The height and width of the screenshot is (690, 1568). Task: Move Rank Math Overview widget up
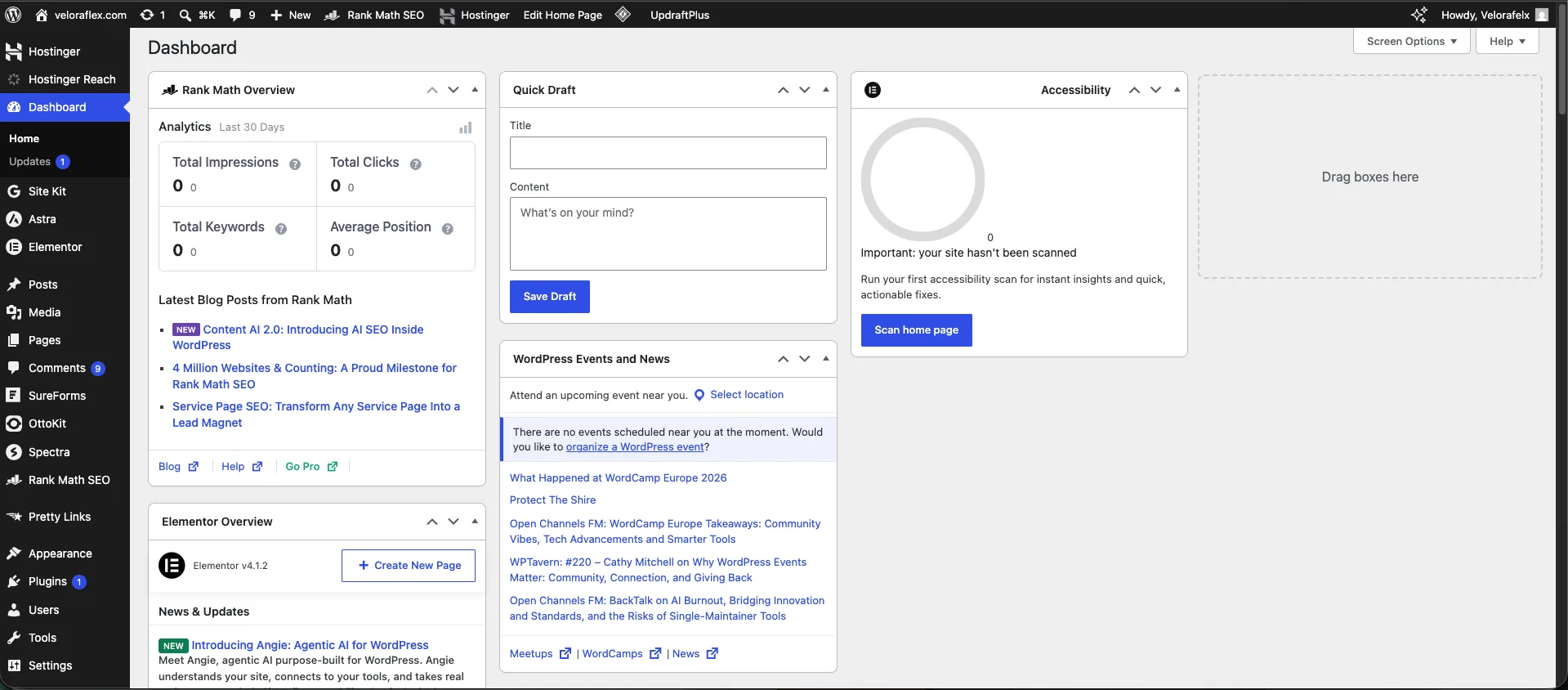pos(432,90)
